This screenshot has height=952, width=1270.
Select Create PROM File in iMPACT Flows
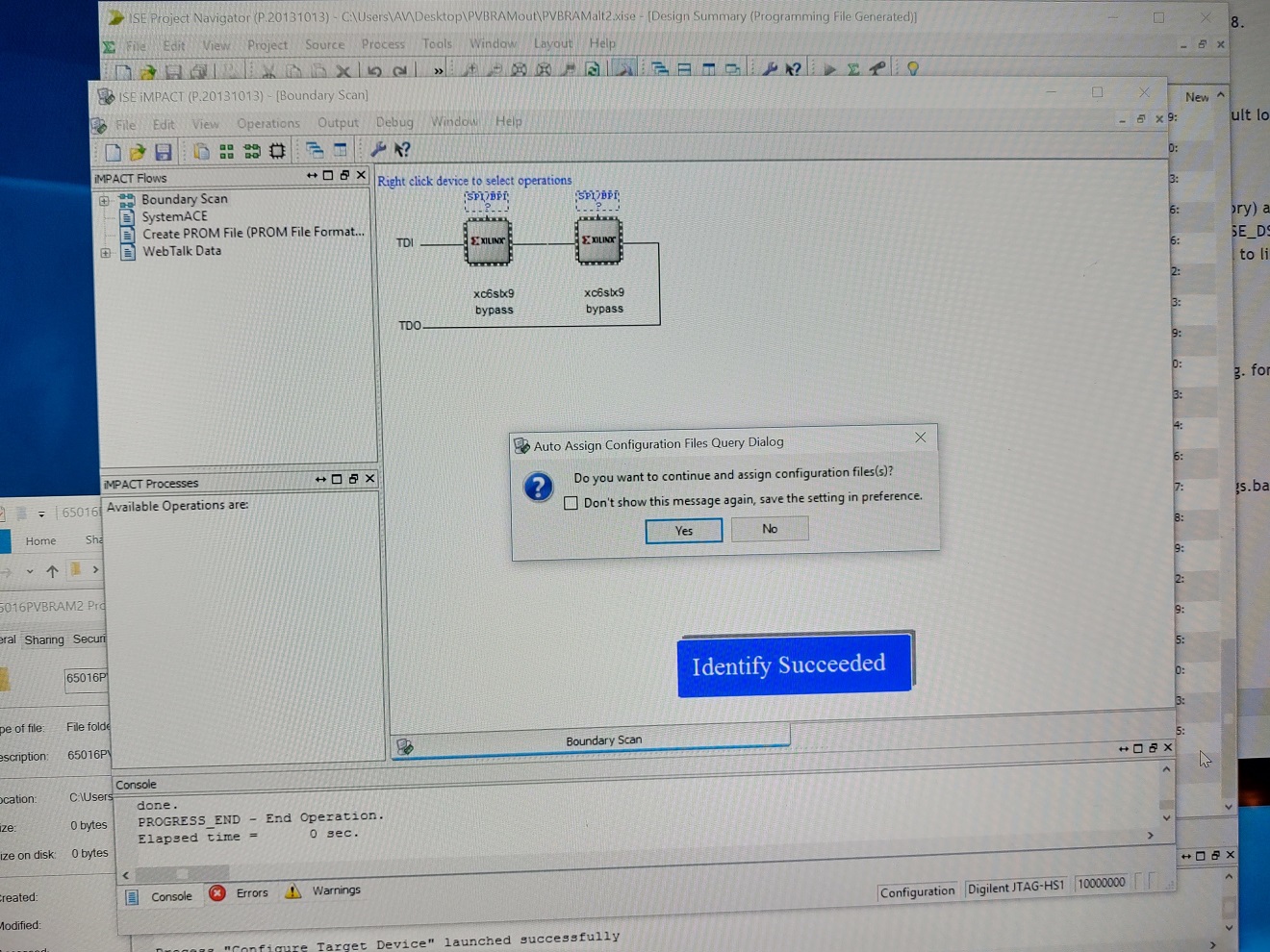click(252, 233)
